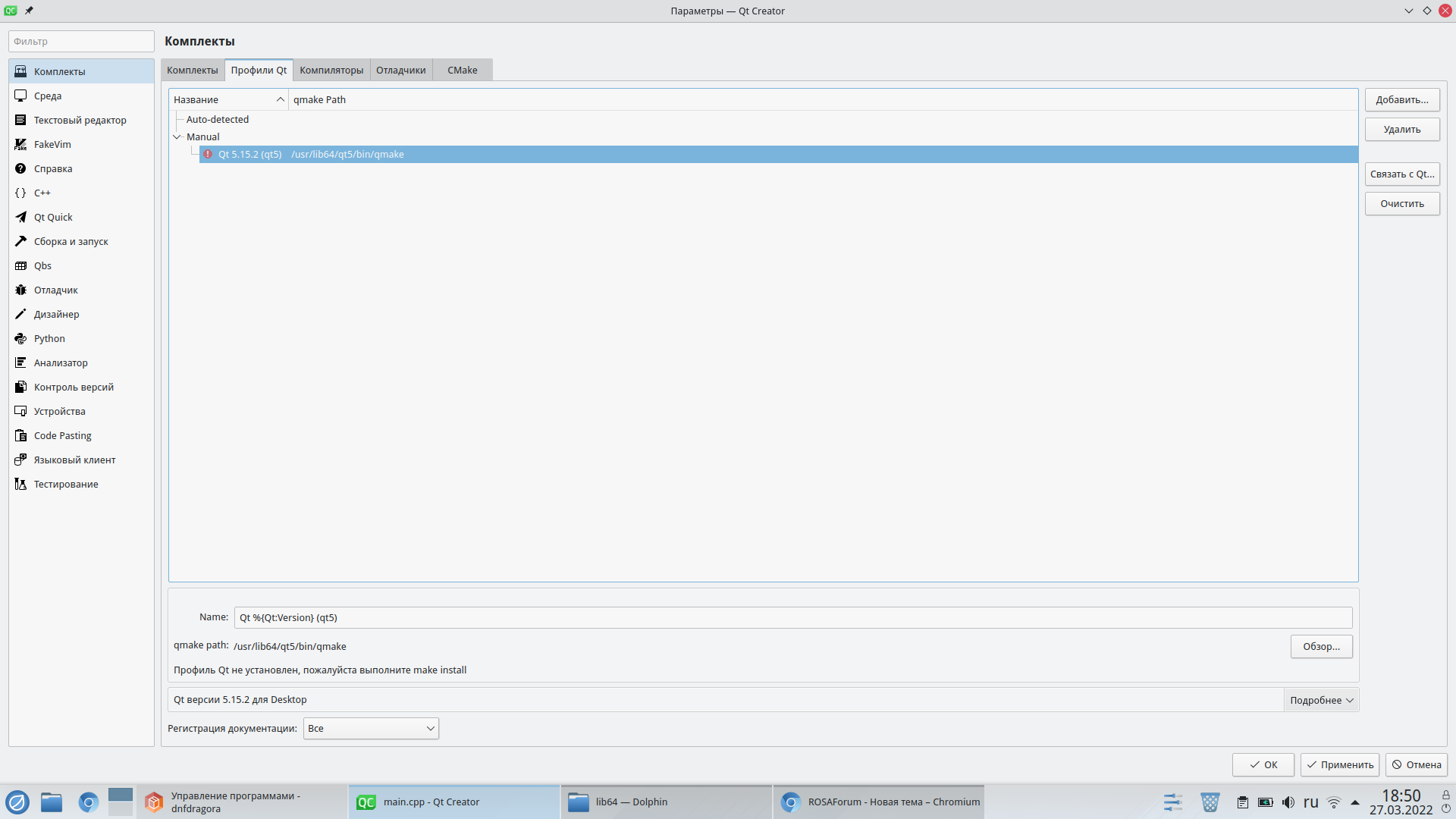
Task: Select the Qt Quick settings icon
Action: click(20, 217)
